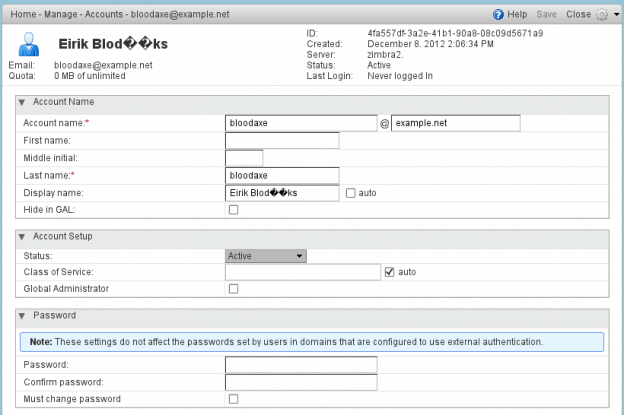Click the user account avatar icon

29,44
